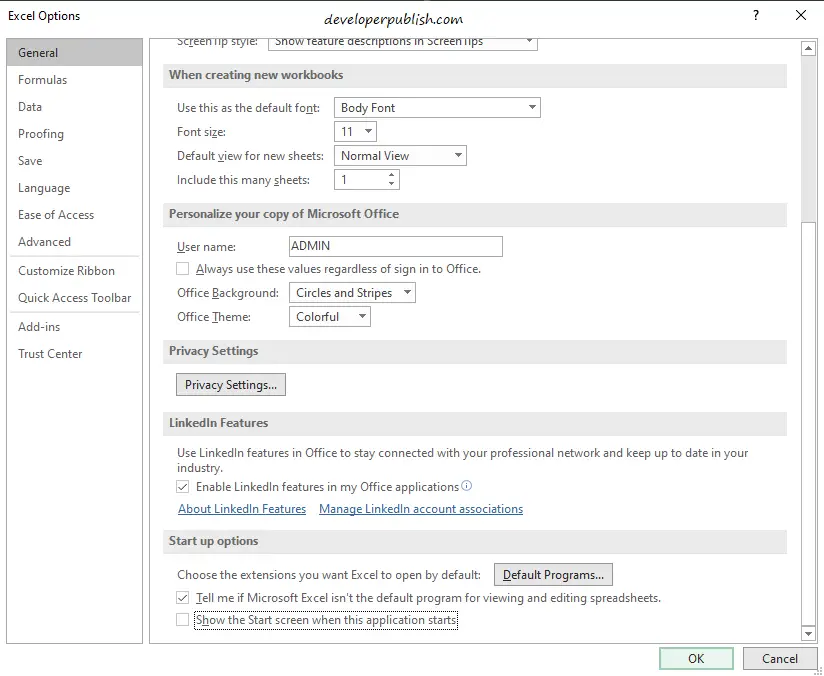Viewport: 824px width, 676px height.
Task: Click the vertical scrollbar thumb
Action: 808,423
